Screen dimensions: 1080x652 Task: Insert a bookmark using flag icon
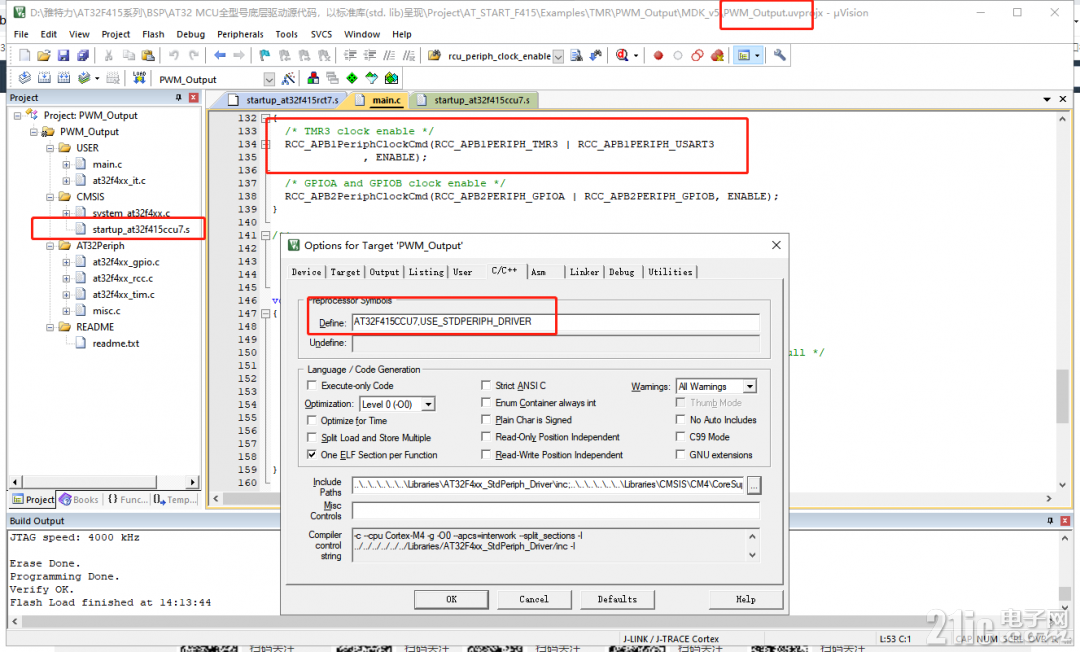tap(264, 56)
